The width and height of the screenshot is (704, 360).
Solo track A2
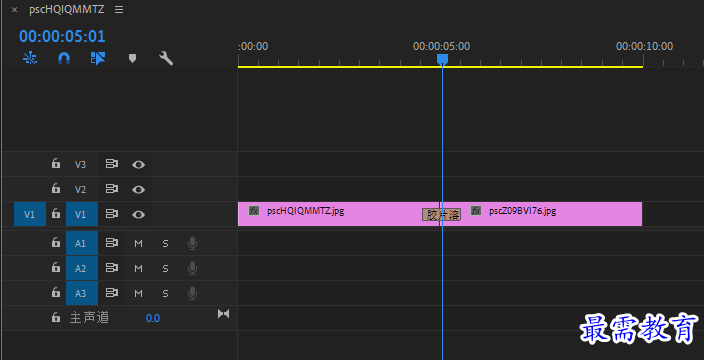(165, 268)
